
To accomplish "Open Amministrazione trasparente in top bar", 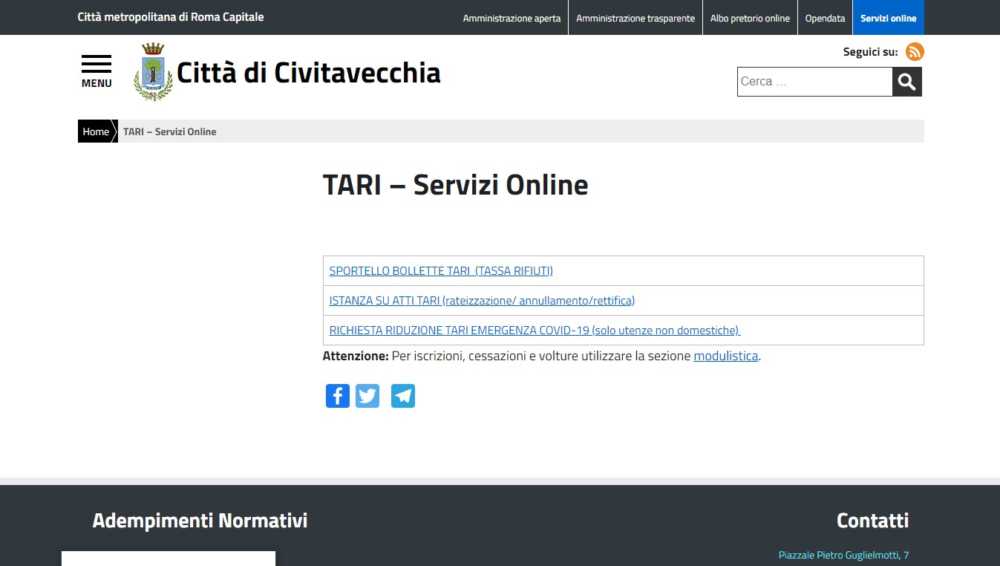I will [x=635, y=19].
